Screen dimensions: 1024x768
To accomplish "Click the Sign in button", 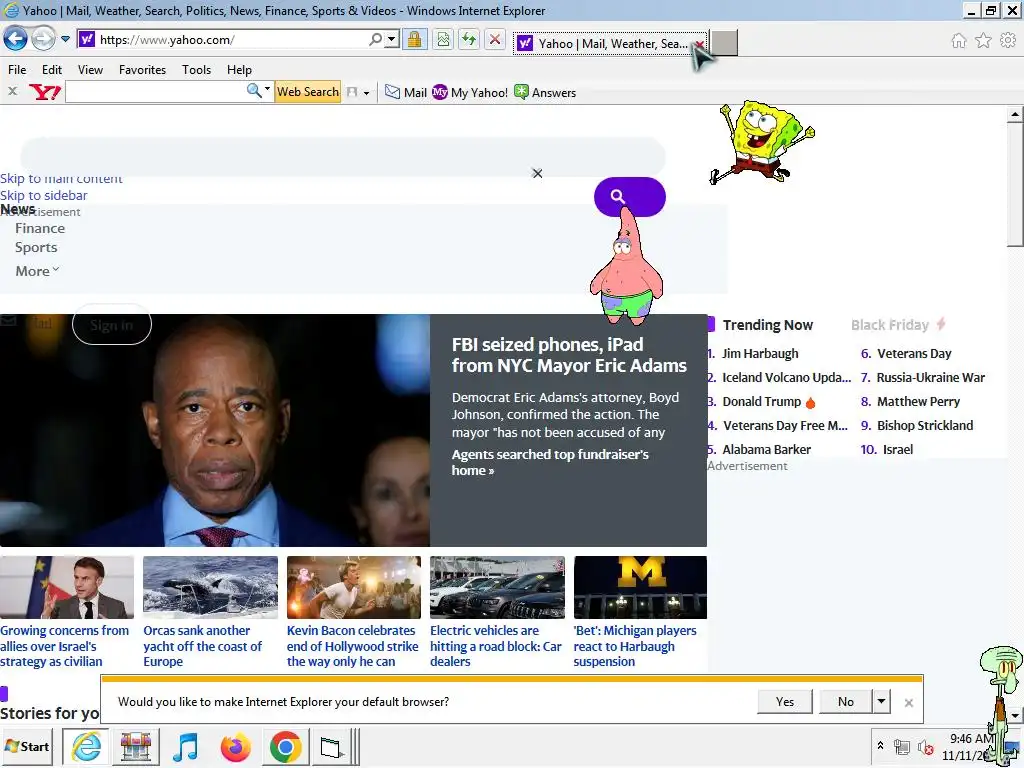I will tap(112, 325).
